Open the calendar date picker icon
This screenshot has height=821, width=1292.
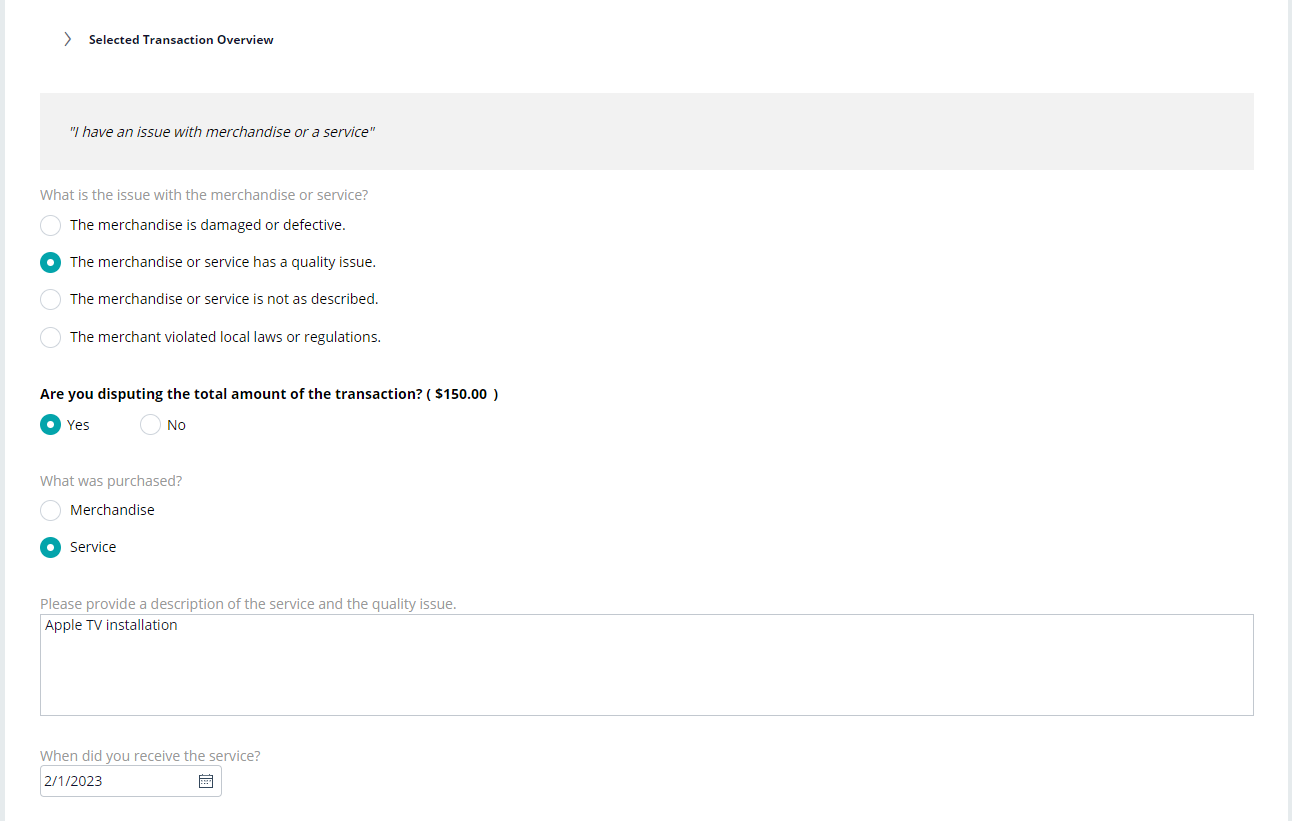tap(206, 781)
